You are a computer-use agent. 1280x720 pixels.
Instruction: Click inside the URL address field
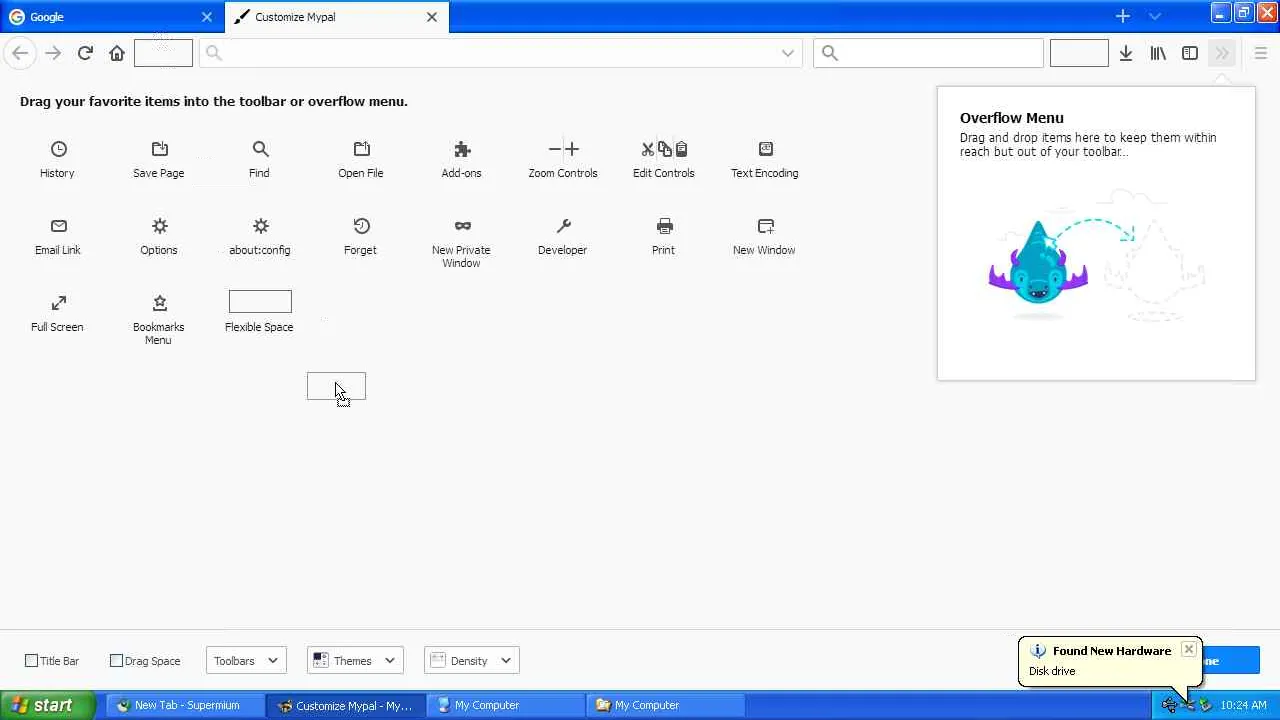tap(500, 53)
